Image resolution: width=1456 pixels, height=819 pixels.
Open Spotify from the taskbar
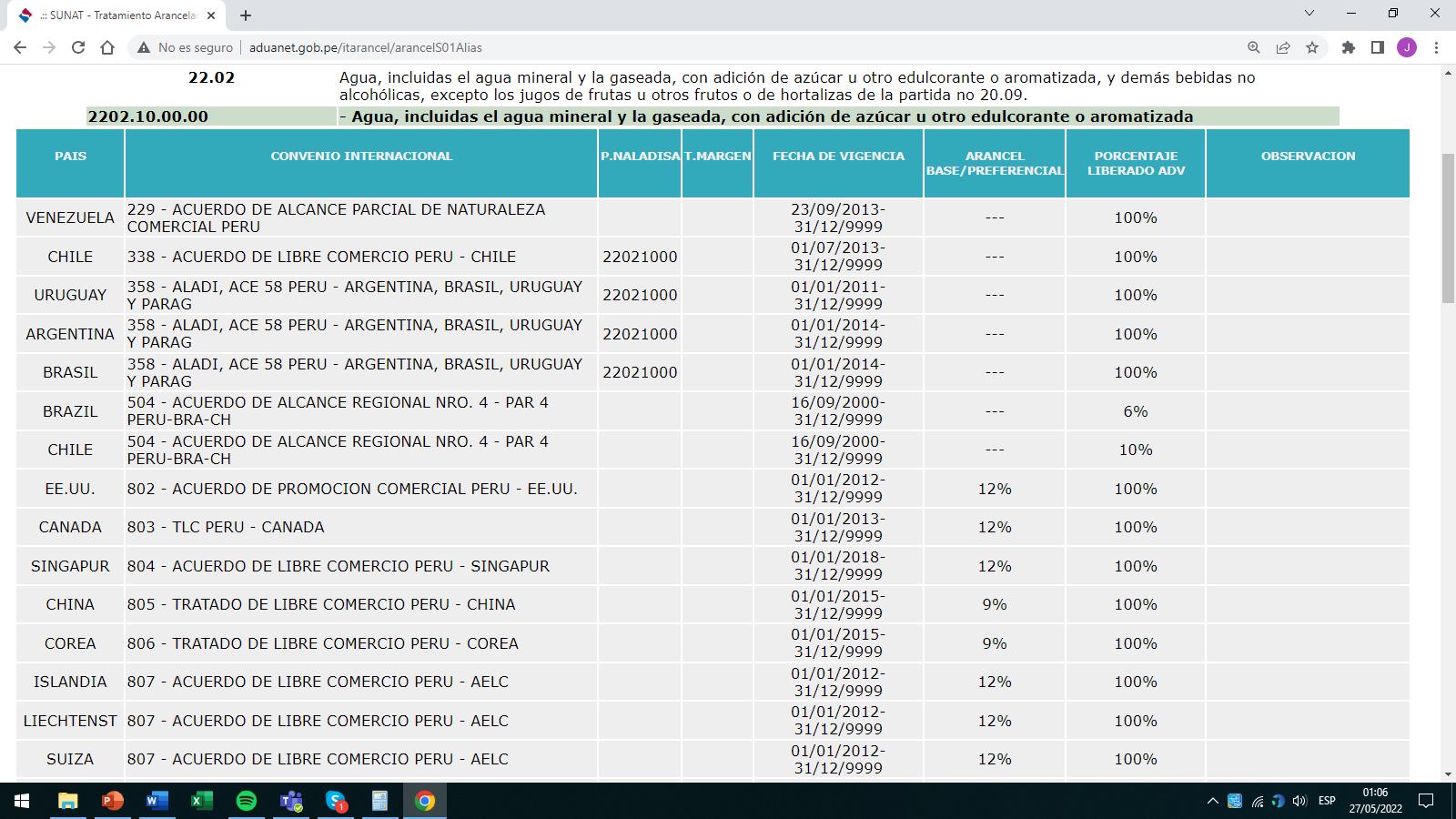(x=247, y=801)
